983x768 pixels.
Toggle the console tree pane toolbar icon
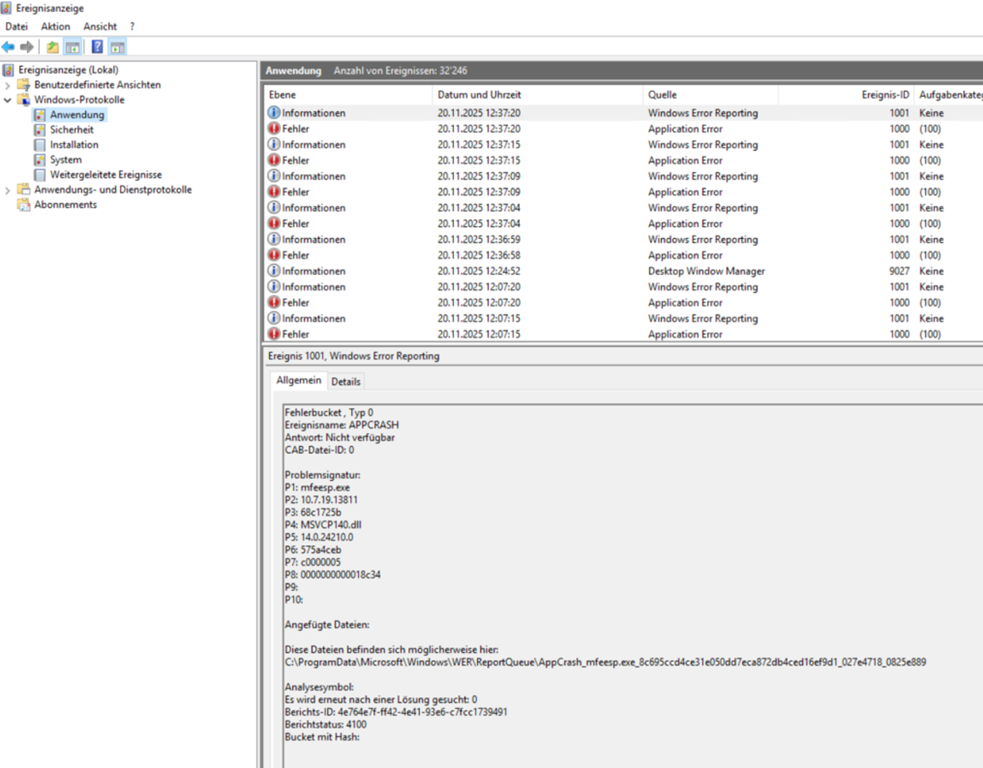point(72,47)
